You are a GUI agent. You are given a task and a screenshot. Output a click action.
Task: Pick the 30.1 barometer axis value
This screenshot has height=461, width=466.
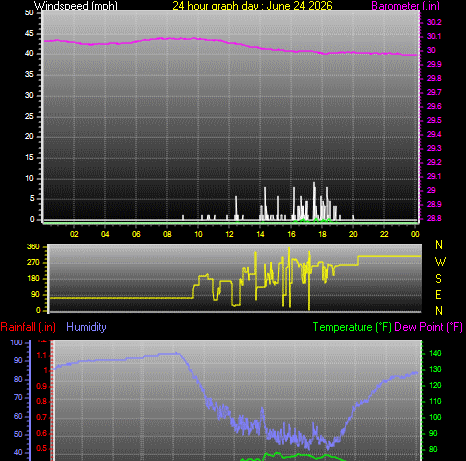click(434, 36)
